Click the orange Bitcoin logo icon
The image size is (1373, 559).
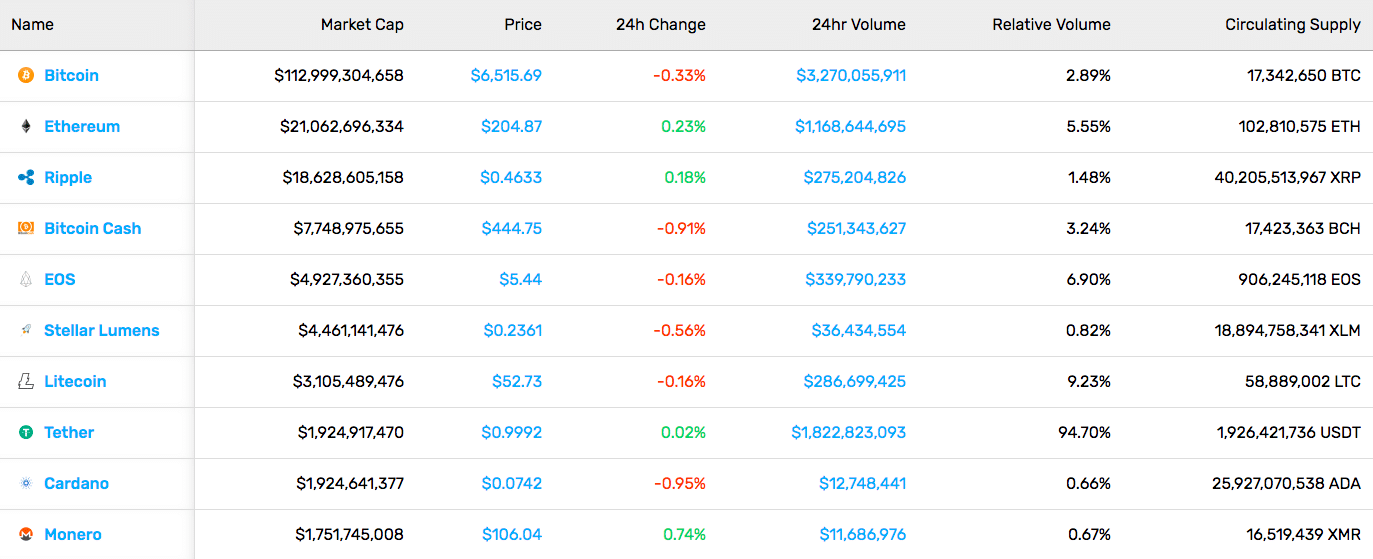click(26, 75)
